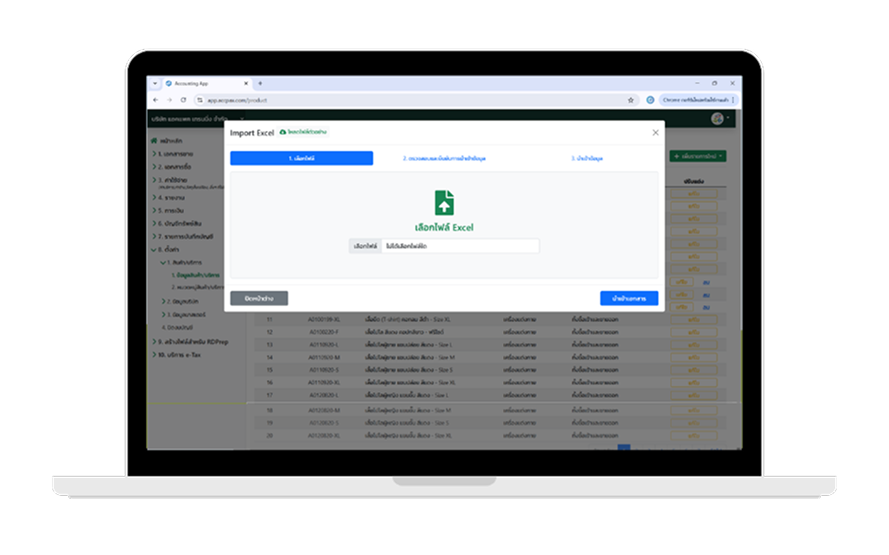This screenshot has height=555, width=889.
Task: Click yellow edit button in row 15
Action: (x=694, y=370)
